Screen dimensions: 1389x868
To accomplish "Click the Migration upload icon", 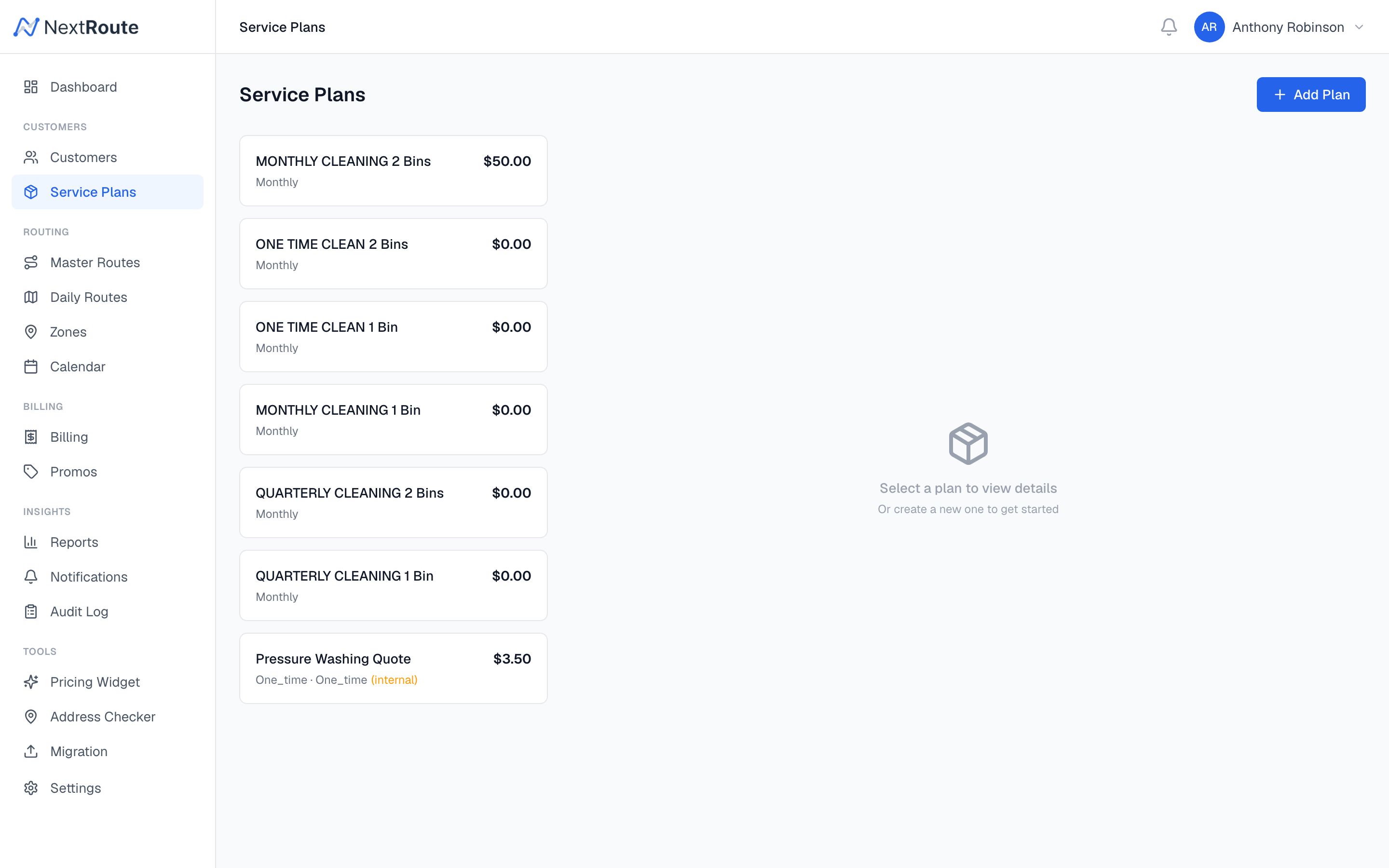I will (x=31, y=751).
